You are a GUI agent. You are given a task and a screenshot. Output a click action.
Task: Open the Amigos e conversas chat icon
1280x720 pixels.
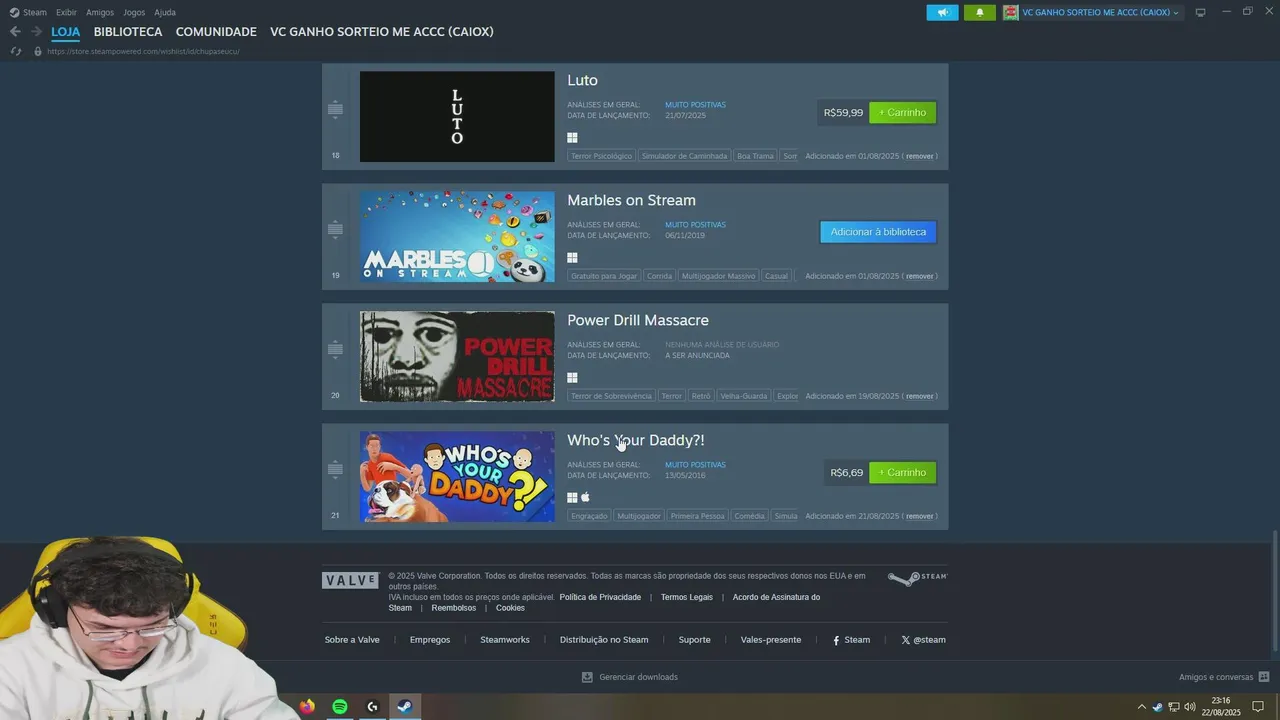click(1264, 677)
